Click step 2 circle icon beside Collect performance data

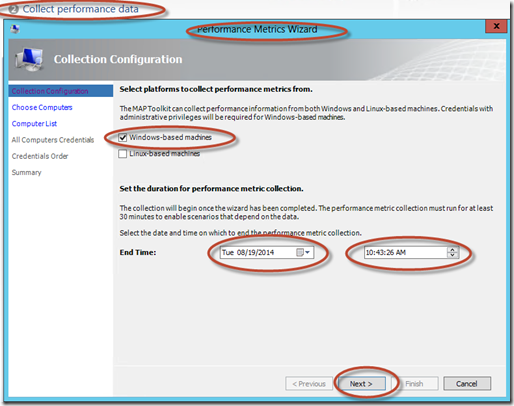pos(13,9)
